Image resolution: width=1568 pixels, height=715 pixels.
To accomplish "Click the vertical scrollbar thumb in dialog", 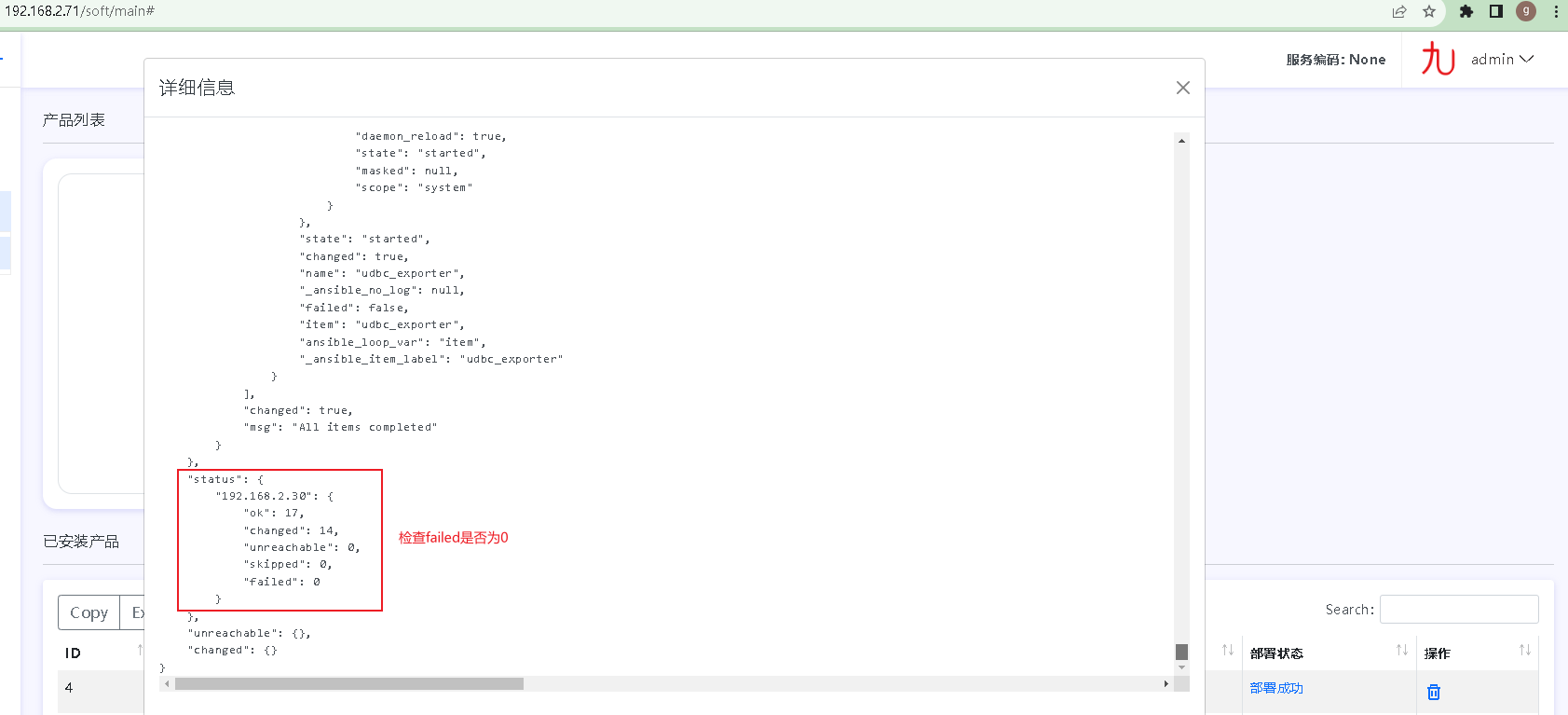I will point(1181,652).
